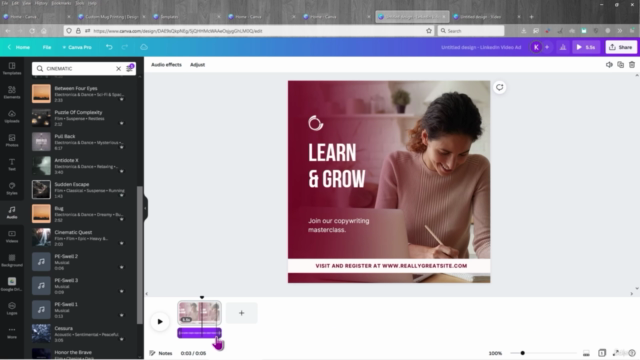Image resolution: width=640 pixels, height=360 pixels.
Task: Open the Background sidebar panel
Action: [x=12, y=260]
